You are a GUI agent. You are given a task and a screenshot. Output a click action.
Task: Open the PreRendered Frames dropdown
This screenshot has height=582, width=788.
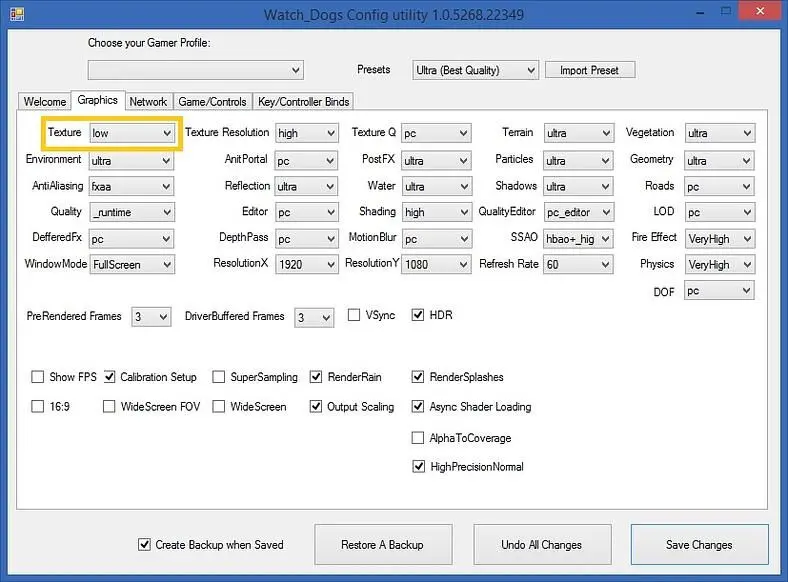pyautogui.click(x=151, y=317)
